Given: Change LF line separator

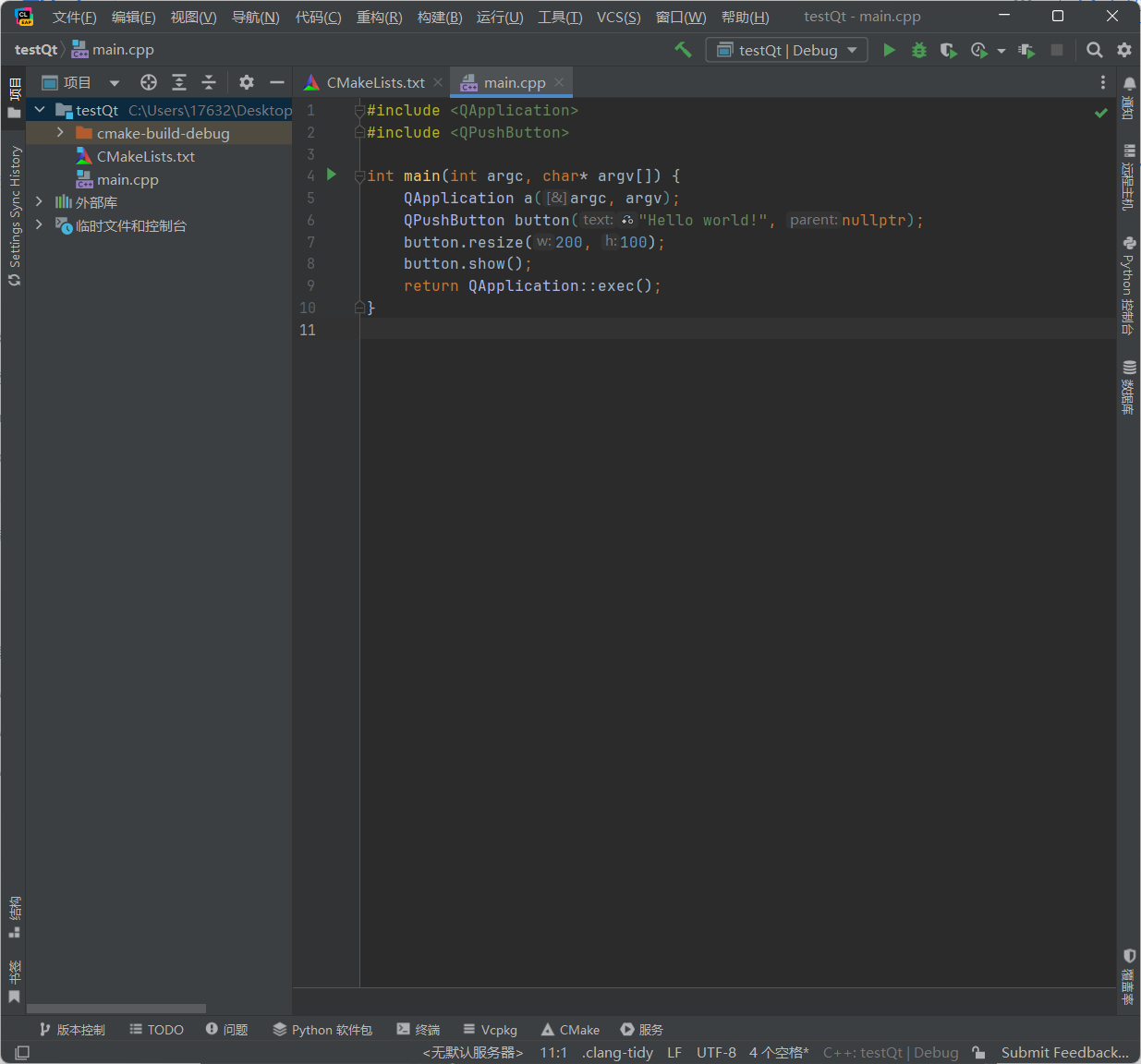Looking at the screenshot, I should coord(674,1052).
